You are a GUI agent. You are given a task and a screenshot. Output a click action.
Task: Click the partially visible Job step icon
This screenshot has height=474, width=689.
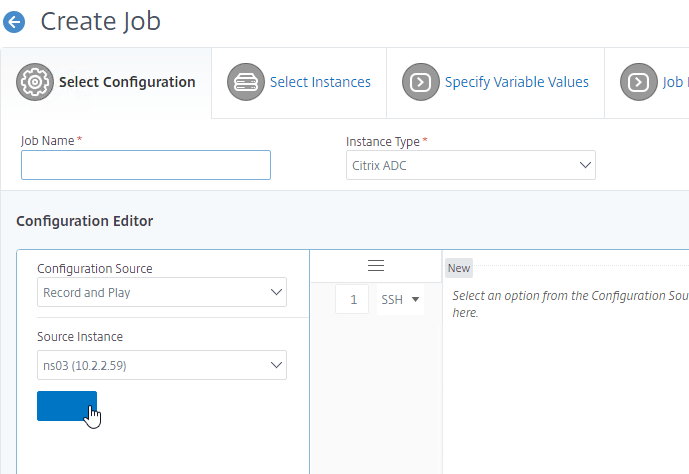(639, 82)
